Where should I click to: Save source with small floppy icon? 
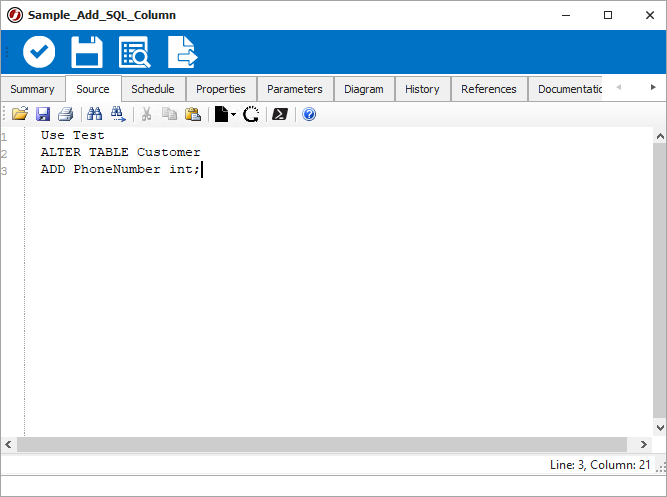tap(43, 114)
